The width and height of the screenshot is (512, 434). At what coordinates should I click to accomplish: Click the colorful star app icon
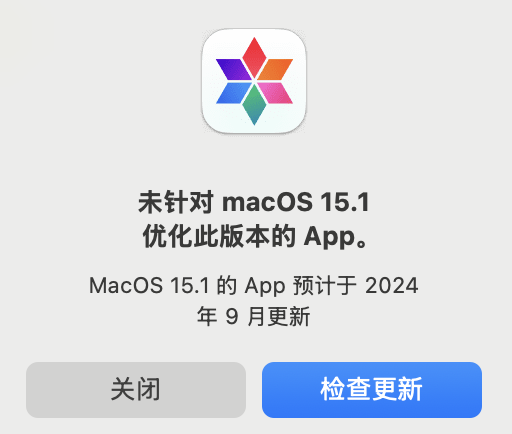[x=254, y=81]
